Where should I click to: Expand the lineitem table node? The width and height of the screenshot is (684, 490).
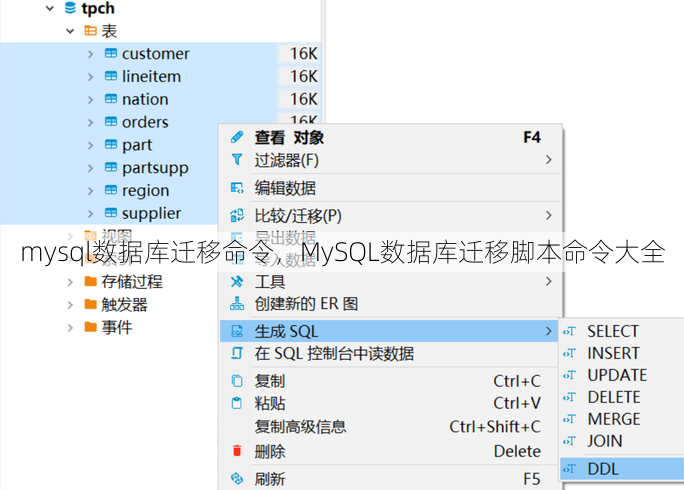tap(91, 77)
